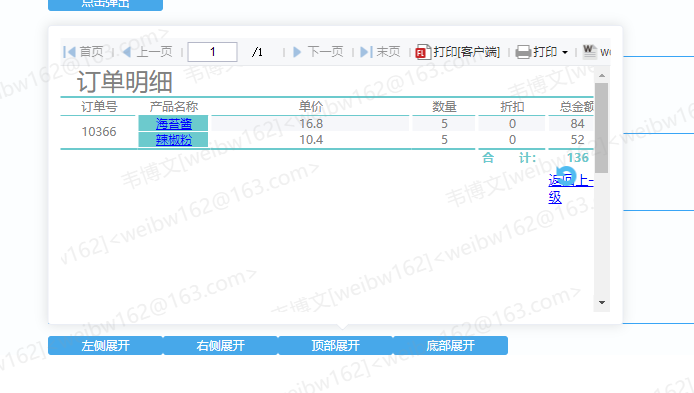Click the 顶部展开 button
694x393 pixels.
(335, 346)
